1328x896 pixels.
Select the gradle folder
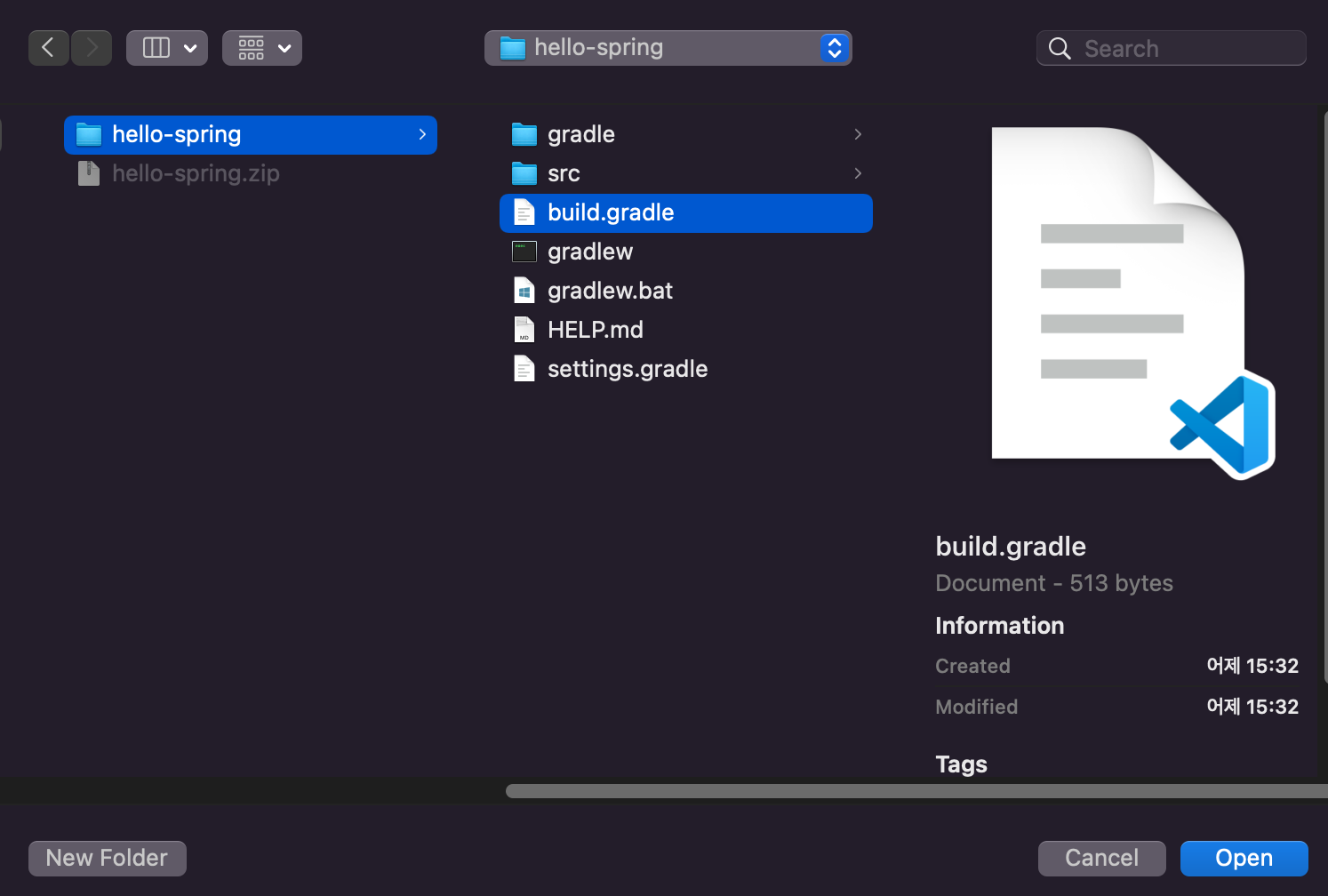pos(686,135)
